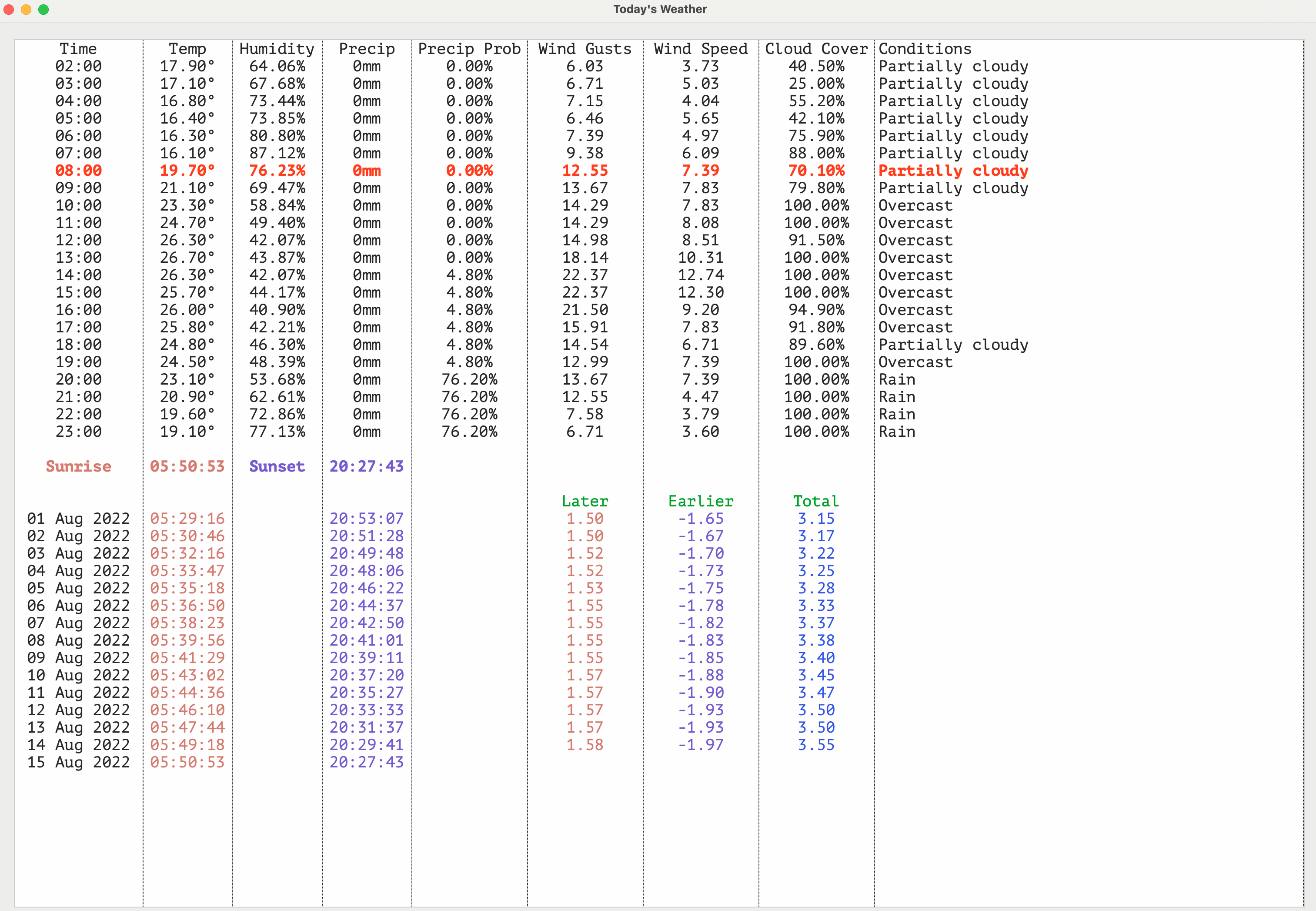Screen dimensions: 1316x911
Task: Select the 01 Aug 2022 date row
Action: (x=78, y=519)
